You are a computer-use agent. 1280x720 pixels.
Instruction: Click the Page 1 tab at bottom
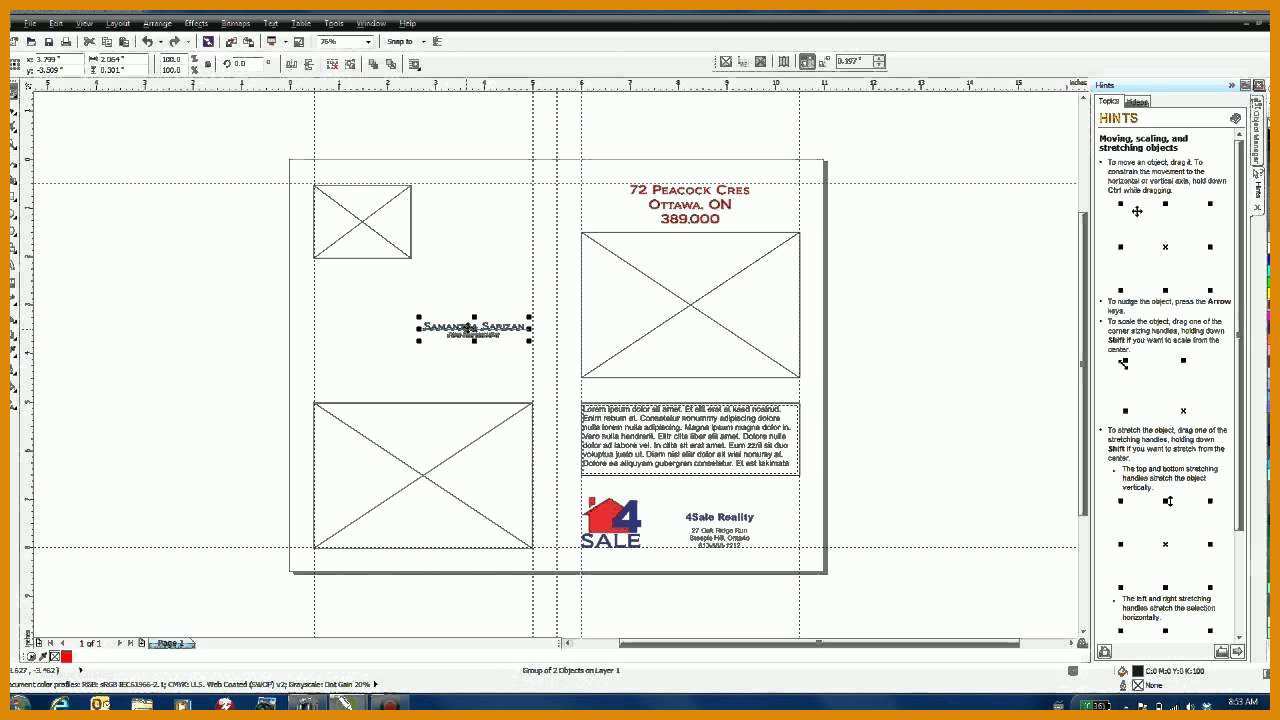tap(171, 643)
